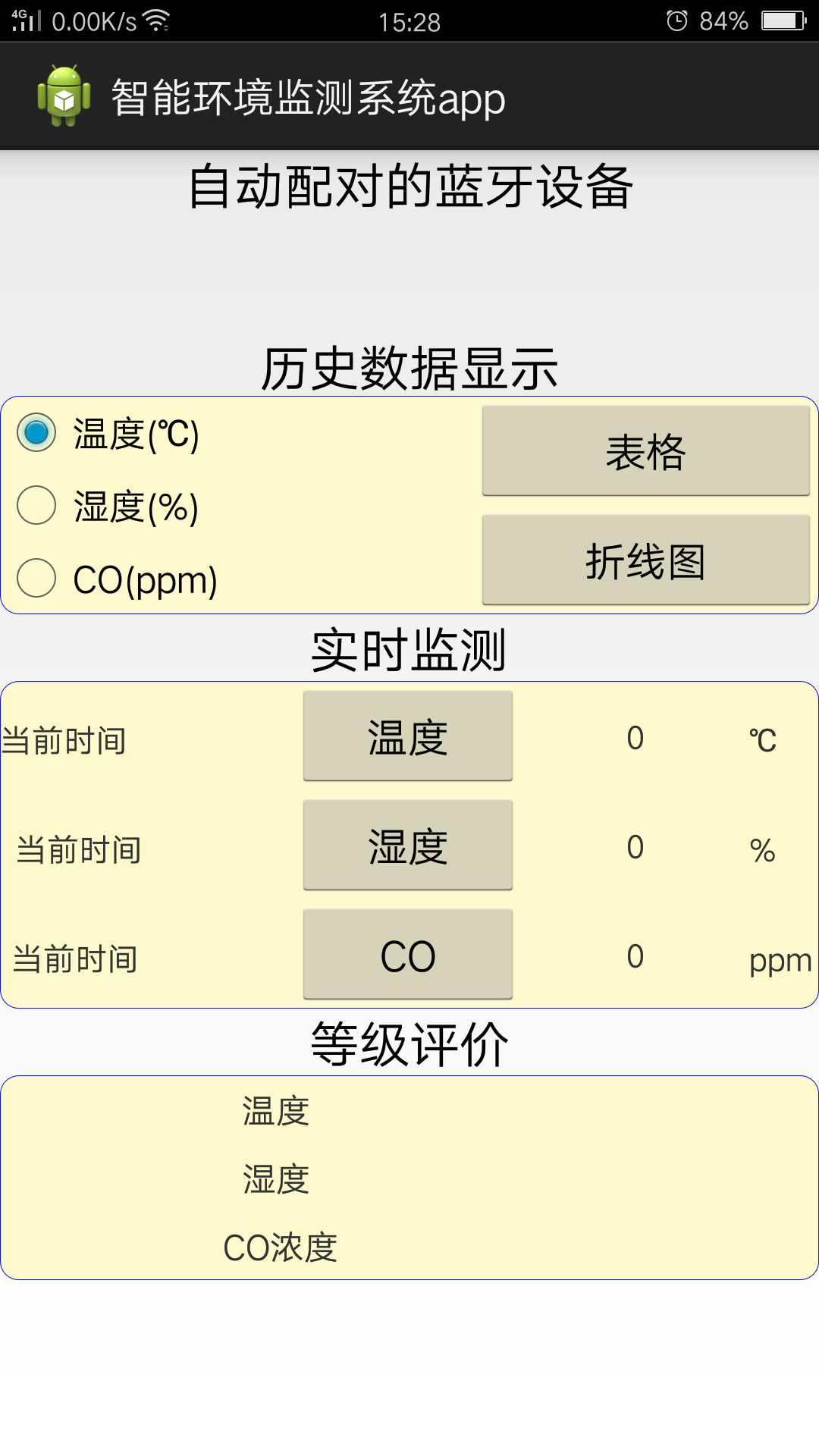Open the 表格 history table view
This screenshot has height=1456, width=819.
click(x=645, y=451)
